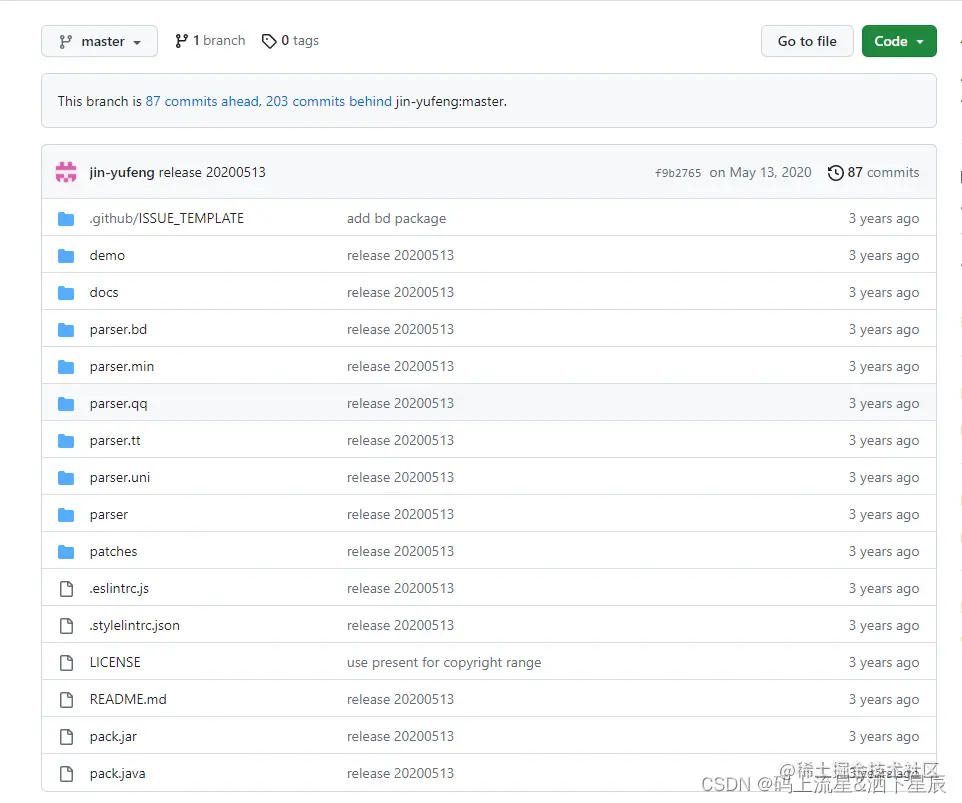This screenshot has height=803, width=962.
Task: Click the 'add bd package' commit message
Action: 396,218
